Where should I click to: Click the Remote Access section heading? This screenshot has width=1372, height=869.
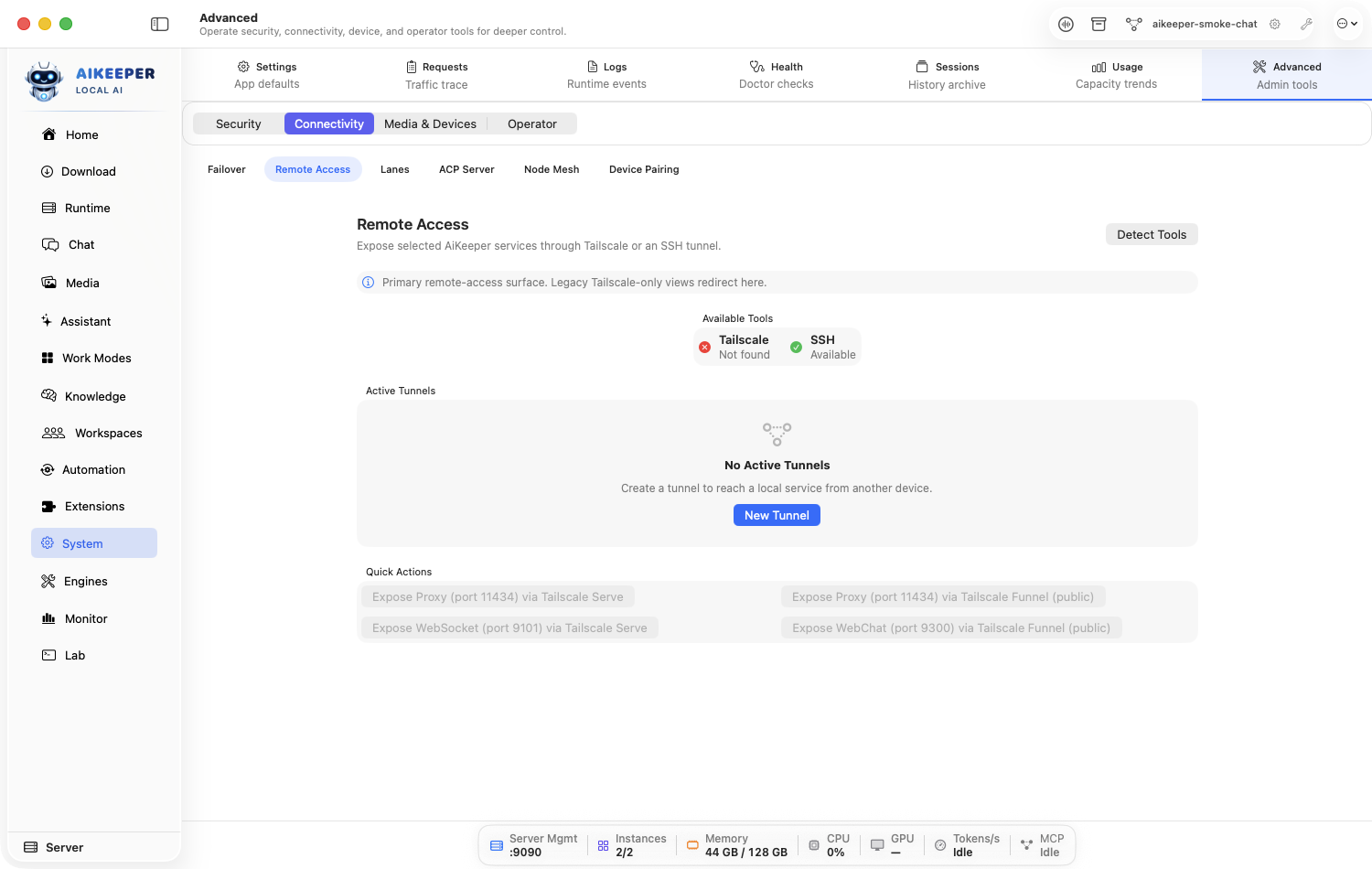click(413, 224)
